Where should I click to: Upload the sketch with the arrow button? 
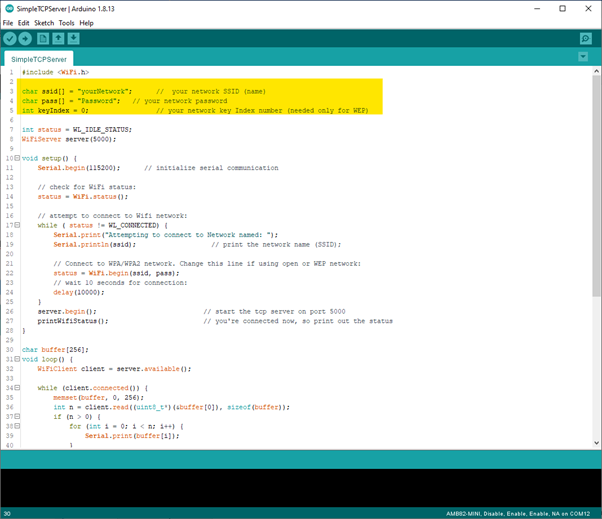pos(26,38)
